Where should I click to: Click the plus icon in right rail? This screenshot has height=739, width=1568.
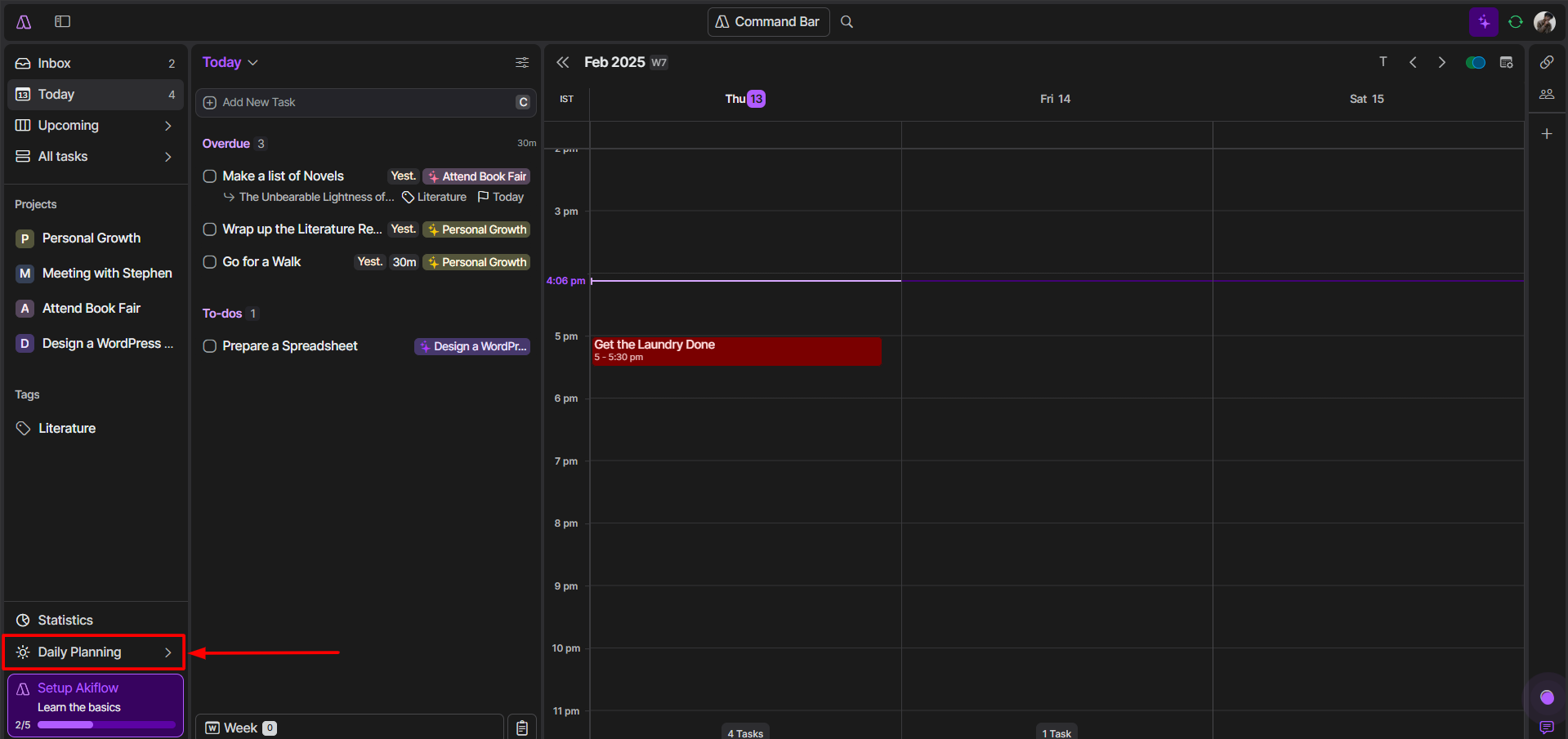[x=1547, y=134]
